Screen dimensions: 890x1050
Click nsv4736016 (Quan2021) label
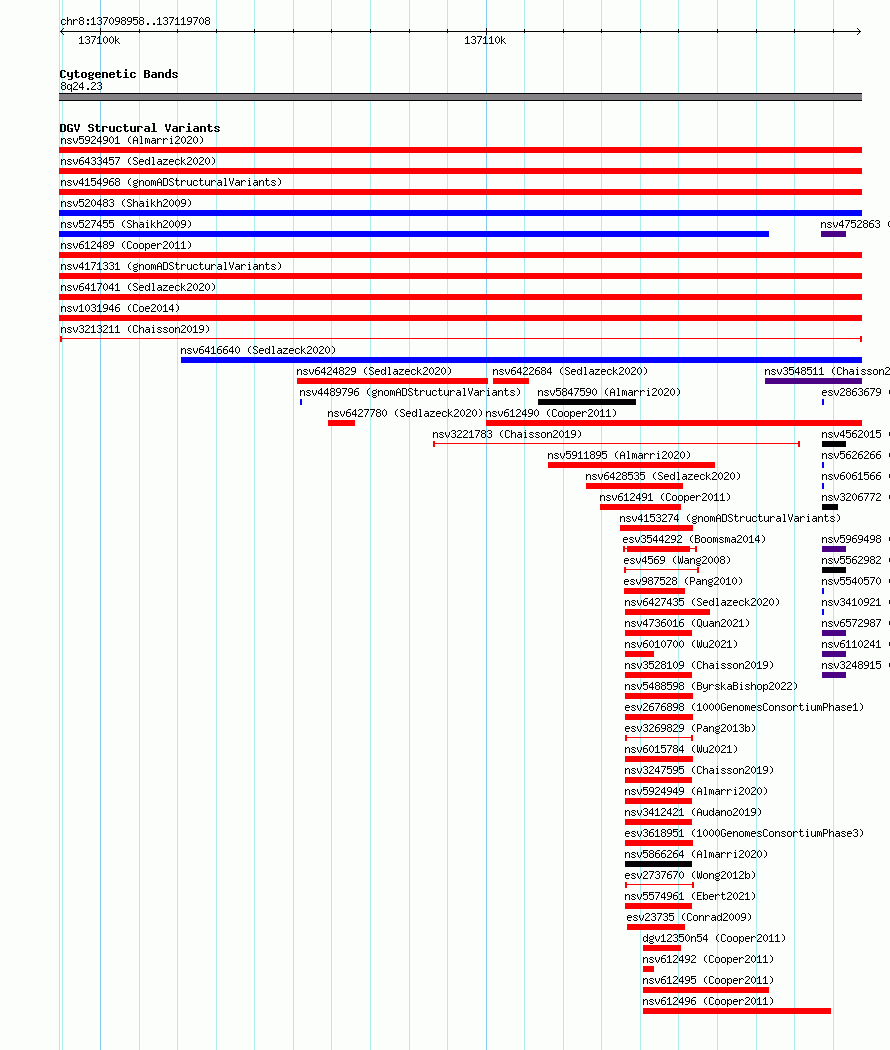pos(687,623)
